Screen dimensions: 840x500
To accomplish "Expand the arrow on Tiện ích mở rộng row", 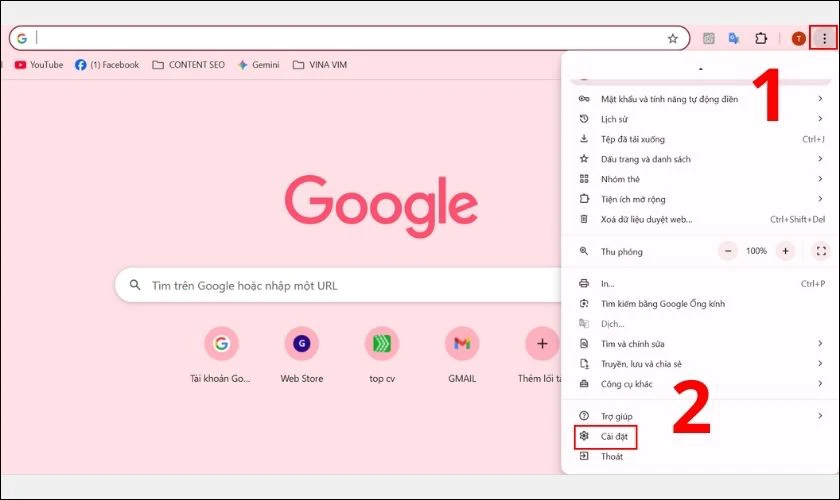I will [x=820, y=199].
